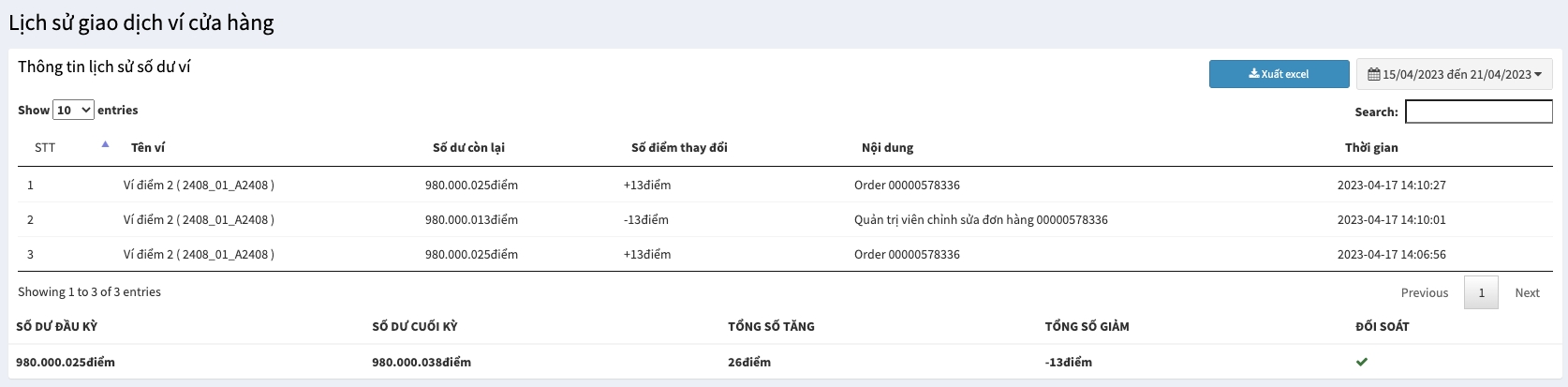Focus the Search input field
The width and height of the screenshot is (1568, 387).
pyautogui.click(x=1478, y=112)
